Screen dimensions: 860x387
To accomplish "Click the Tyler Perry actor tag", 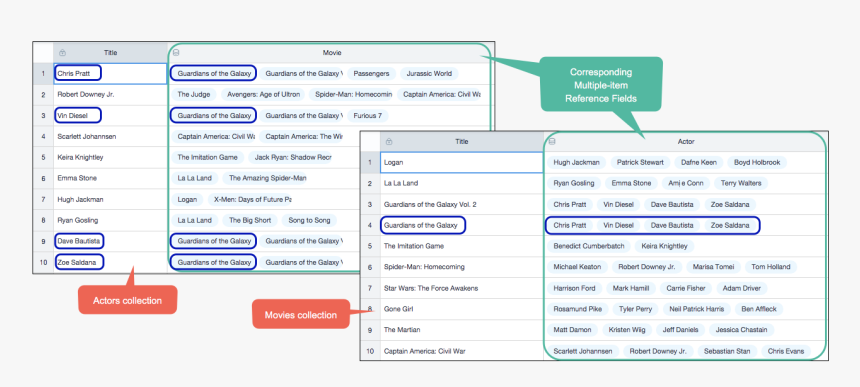I will click(635, 309).
